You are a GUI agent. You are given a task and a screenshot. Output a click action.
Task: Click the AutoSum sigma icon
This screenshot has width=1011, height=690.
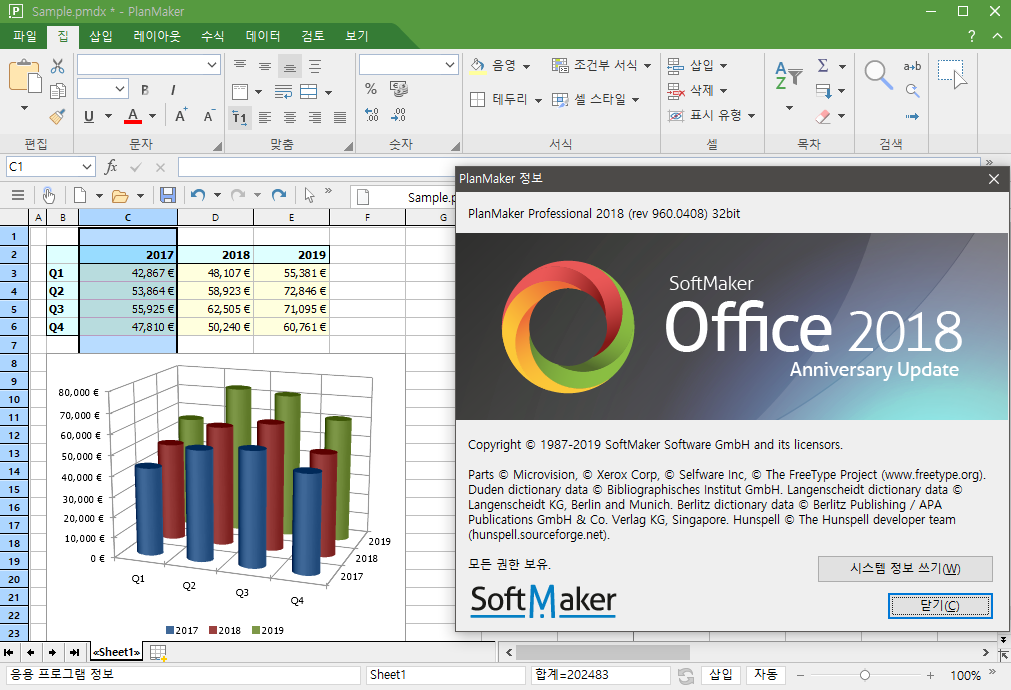coord(823,65)
